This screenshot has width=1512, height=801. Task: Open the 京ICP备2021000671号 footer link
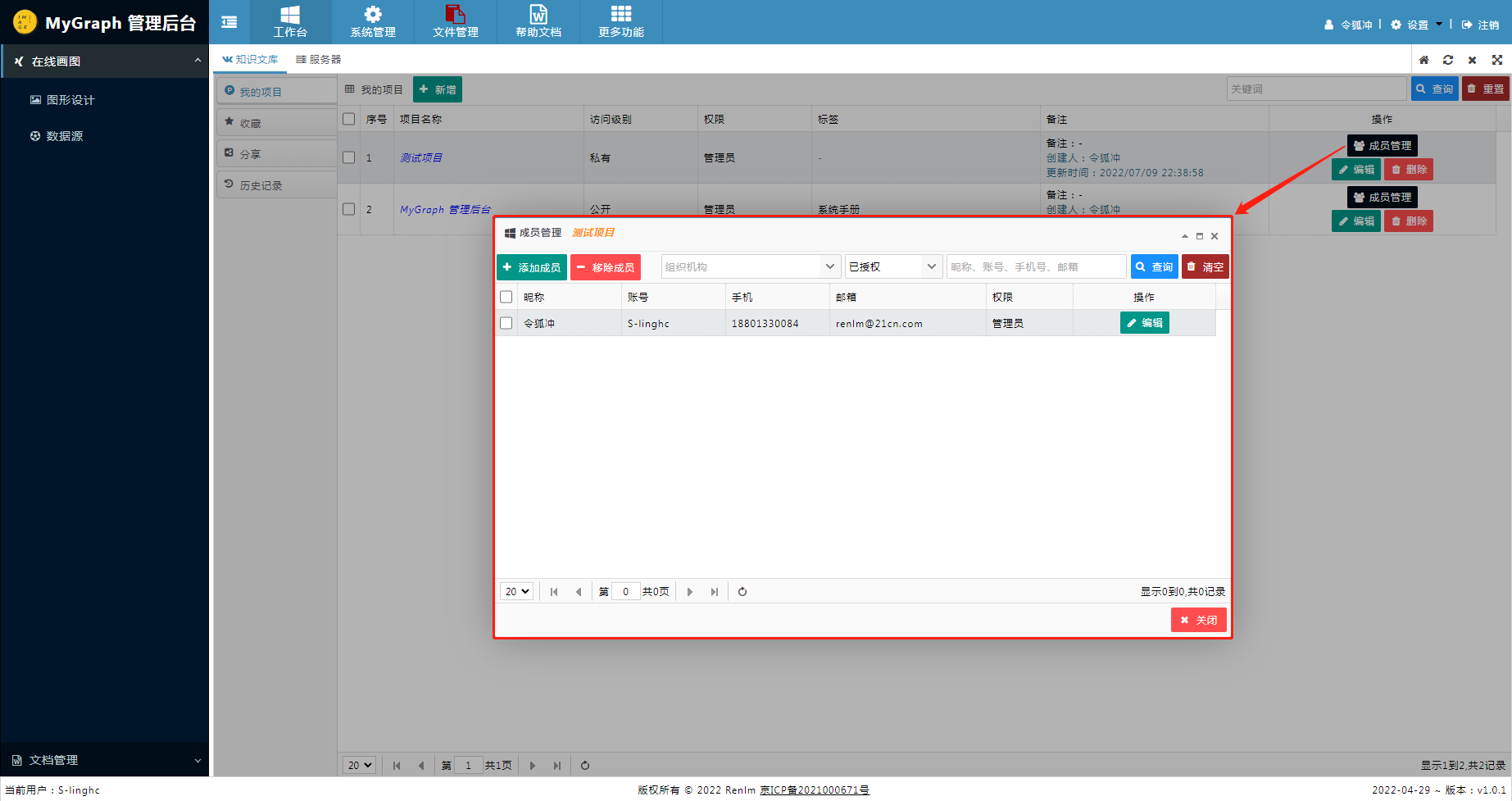coord(815,790)
